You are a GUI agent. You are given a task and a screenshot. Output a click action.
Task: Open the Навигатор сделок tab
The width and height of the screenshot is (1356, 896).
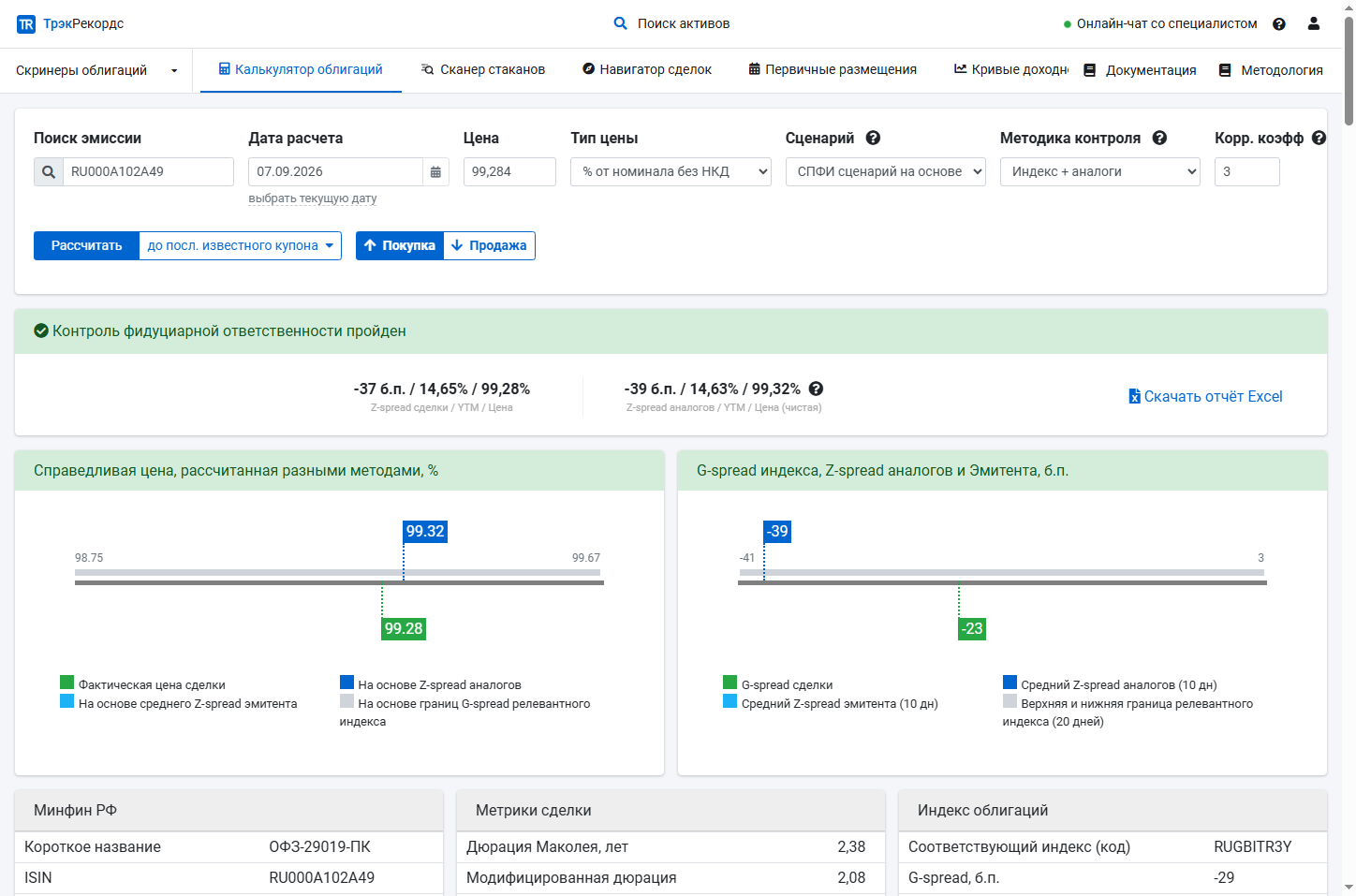(x=647, y=69)
